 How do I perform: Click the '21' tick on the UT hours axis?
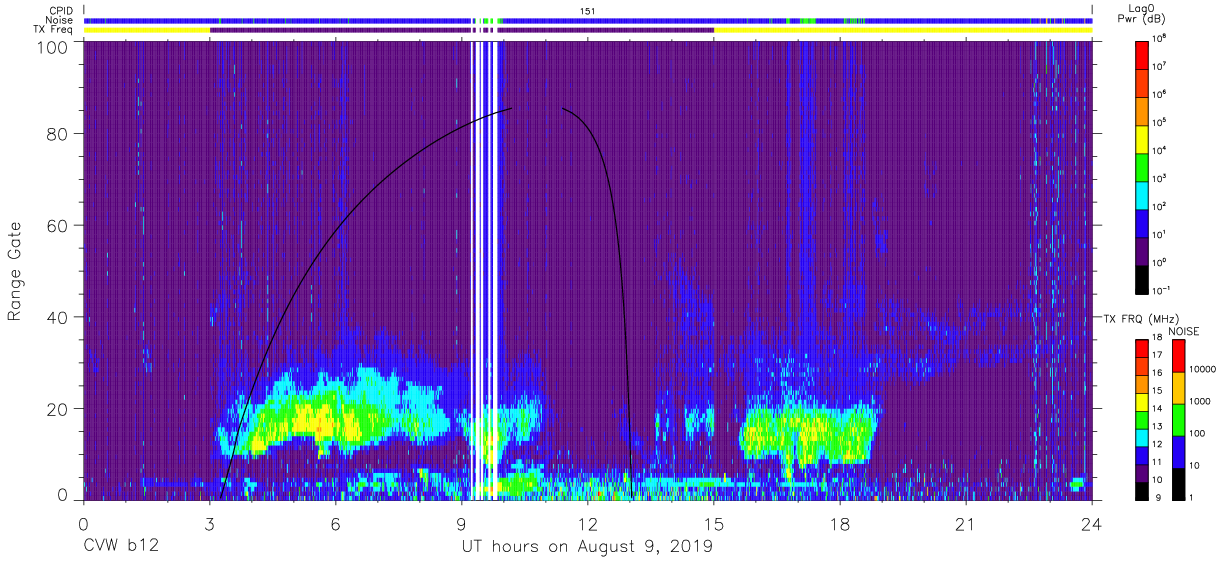[x=966, y=525]
